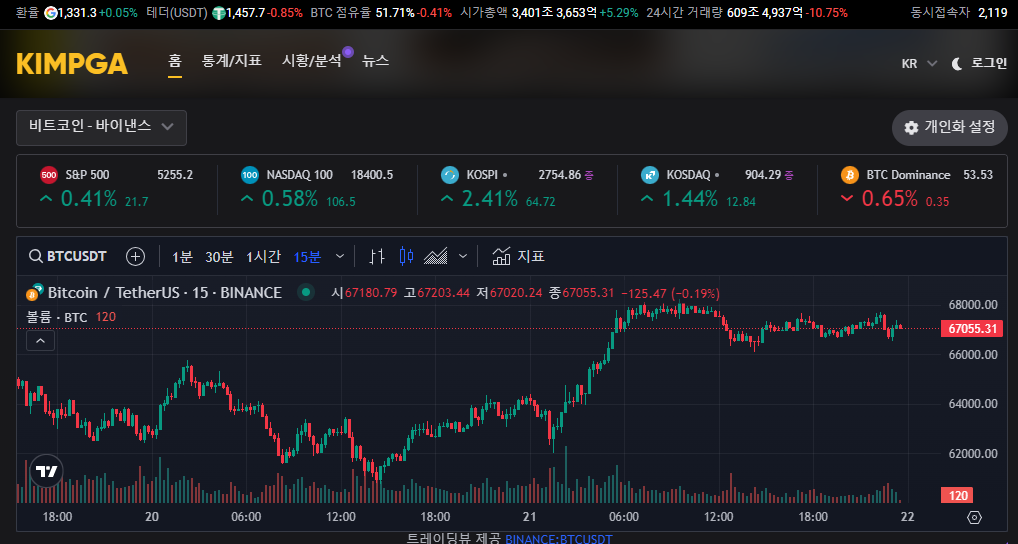Click the 67055.31 current price label
1018x544 pixels.
coord(973,328)
